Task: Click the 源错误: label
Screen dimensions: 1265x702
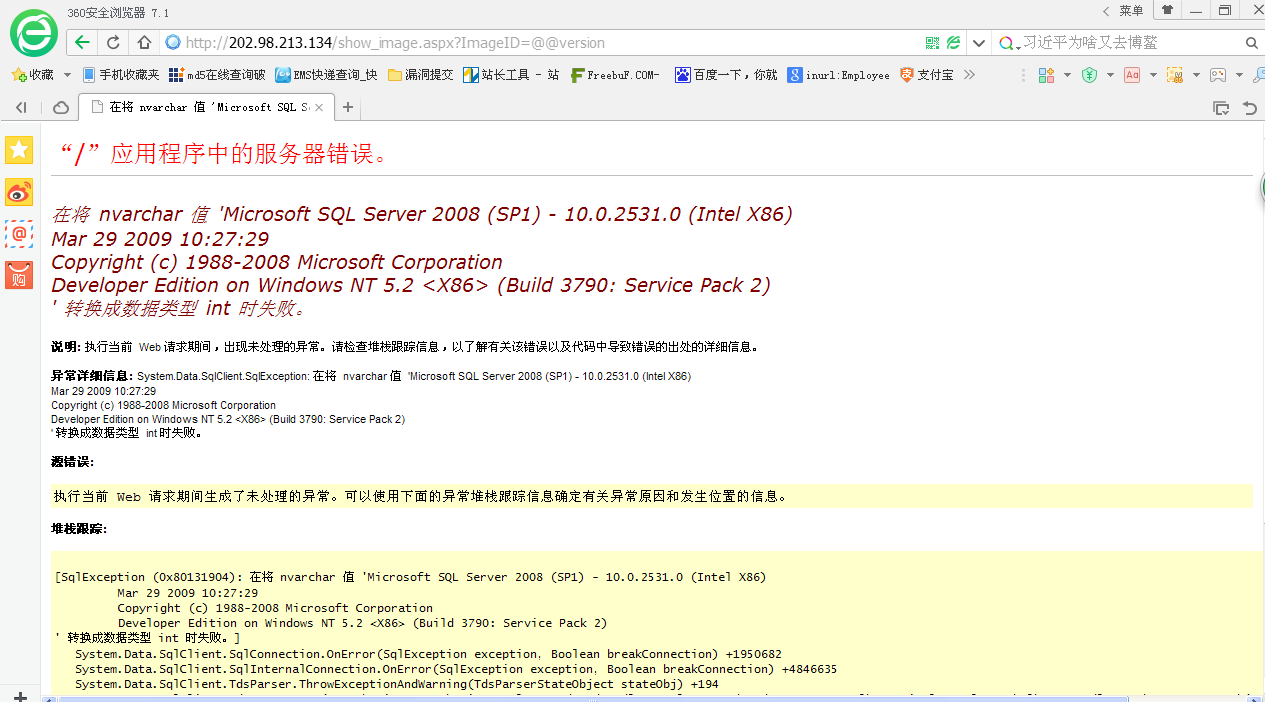Action: (72, 461)
